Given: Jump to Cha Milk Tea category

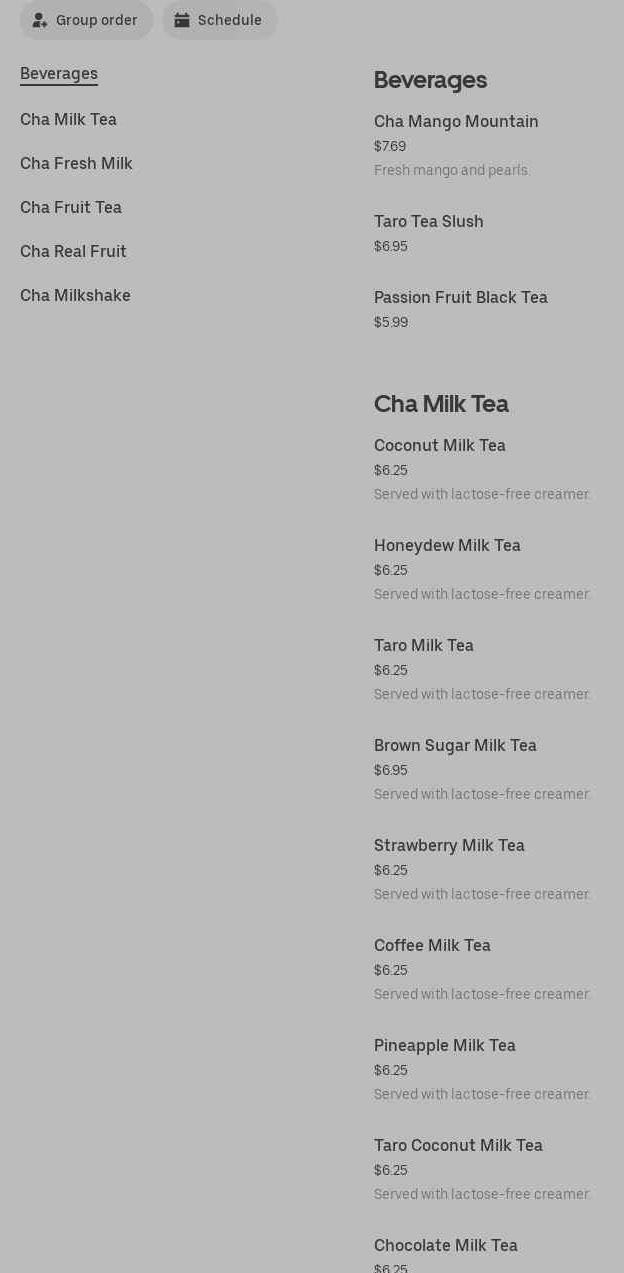Looking at the screenshot, I should pyautogui.click(x=68, y=120).
